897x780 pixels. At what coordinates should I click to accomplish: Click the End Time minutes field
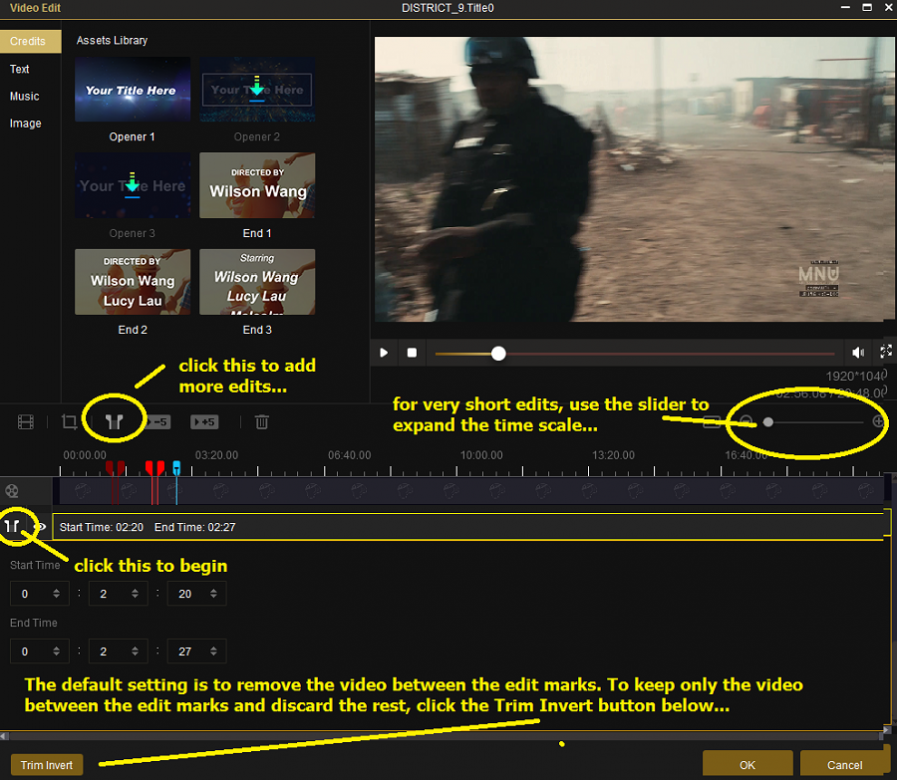[118, 651]
